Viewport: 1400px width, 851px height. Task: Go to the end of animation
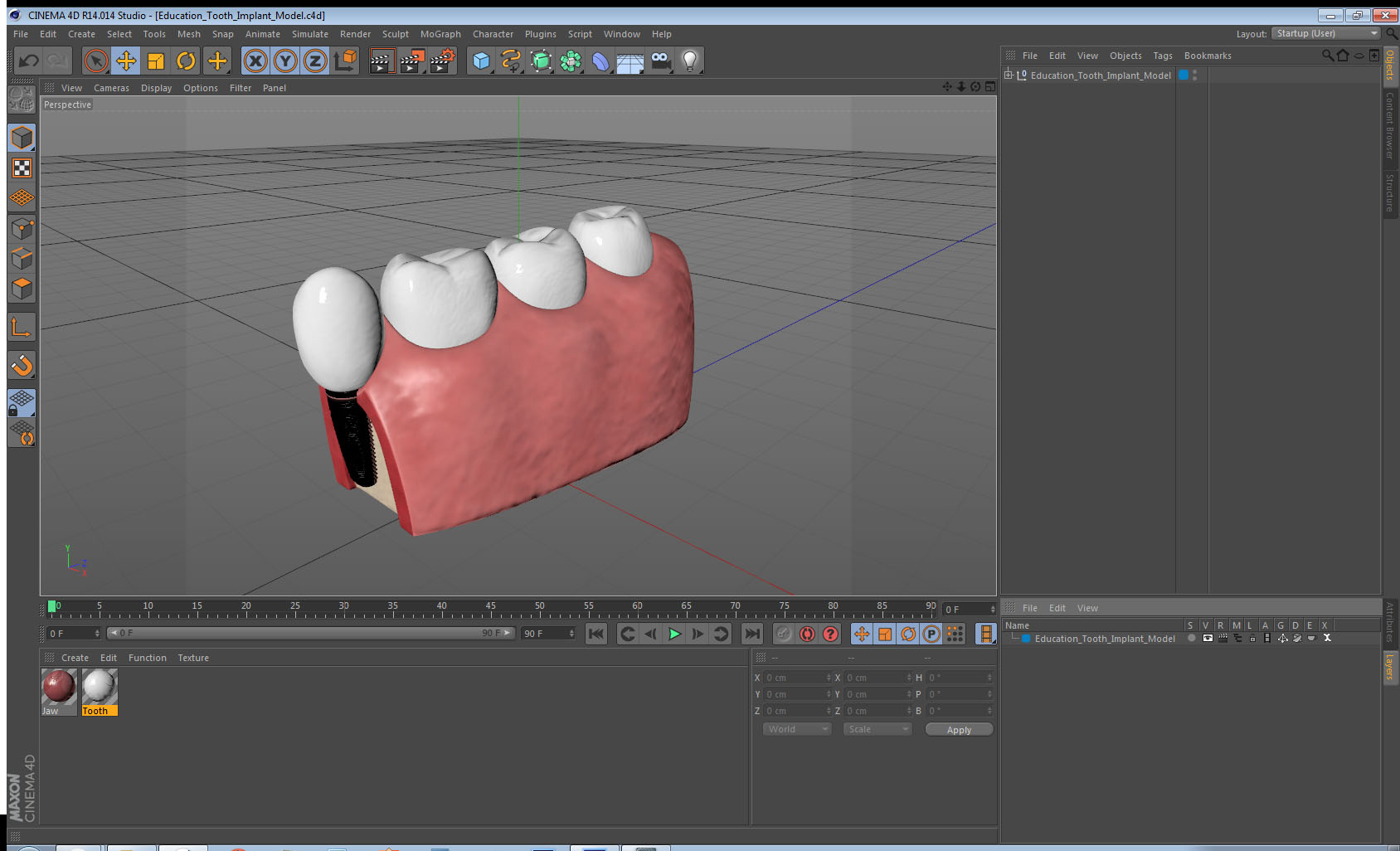pyautogui.click(x=752, y=634)
